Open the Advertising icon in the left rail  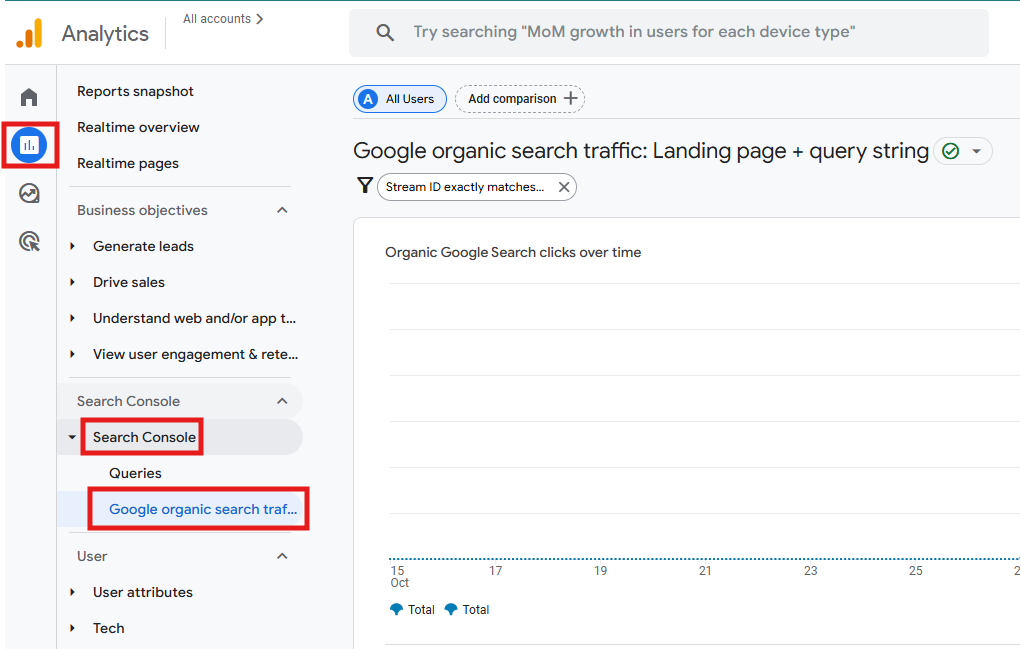[29, 241]
